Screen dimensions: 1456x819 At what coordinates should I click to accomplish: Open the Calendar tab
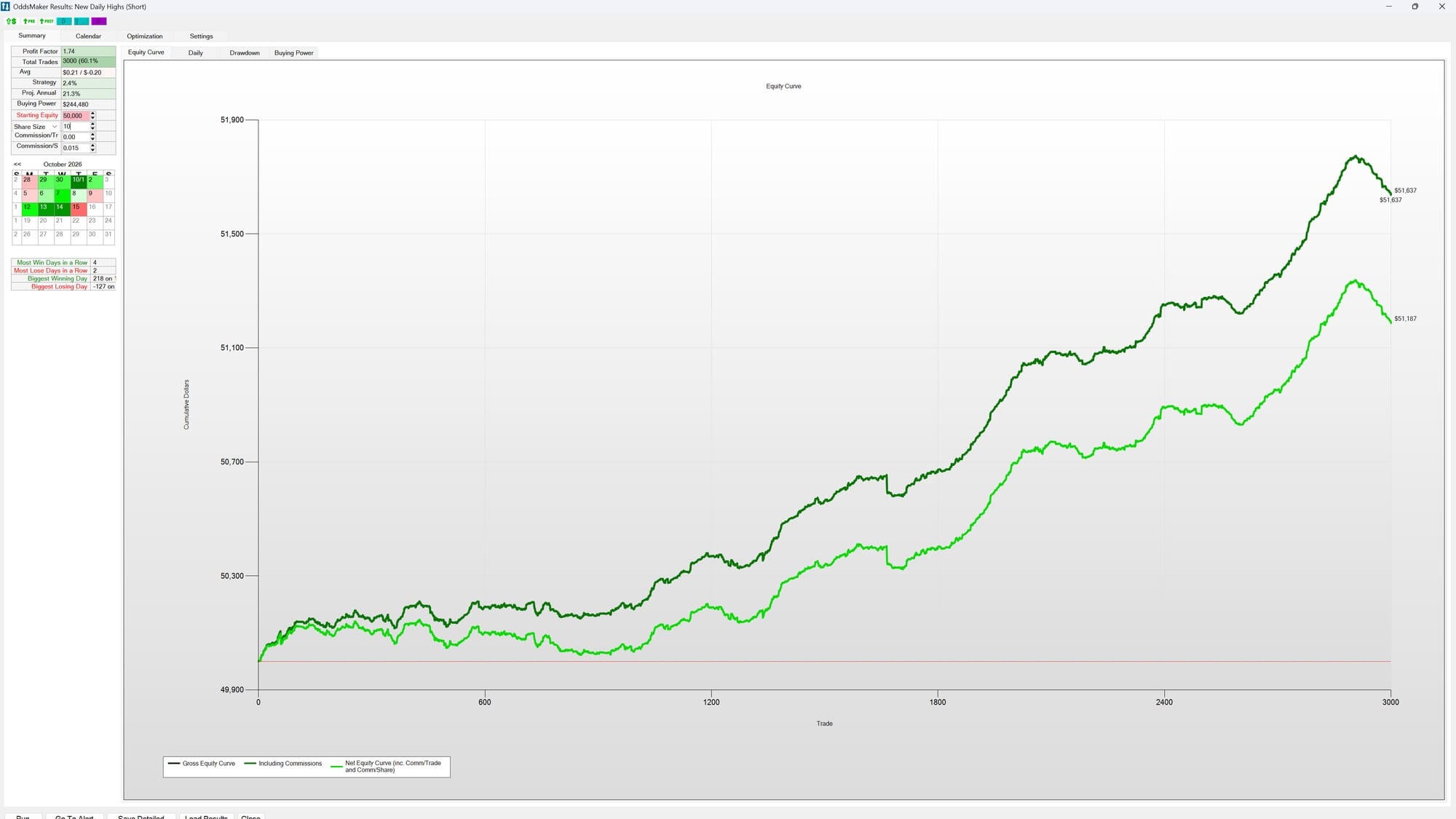(x=88, y=36)
